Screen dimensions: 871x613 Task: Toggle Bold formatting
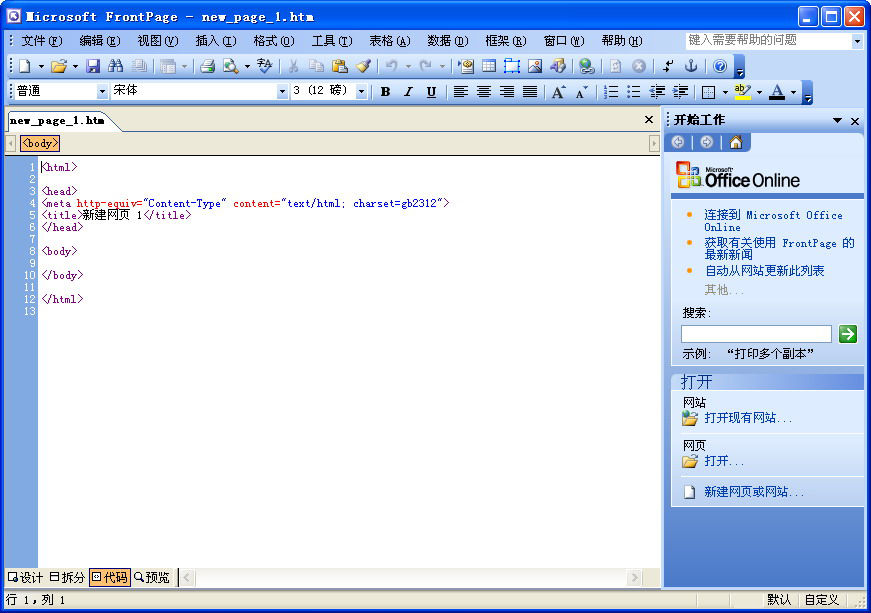[385, 92]
